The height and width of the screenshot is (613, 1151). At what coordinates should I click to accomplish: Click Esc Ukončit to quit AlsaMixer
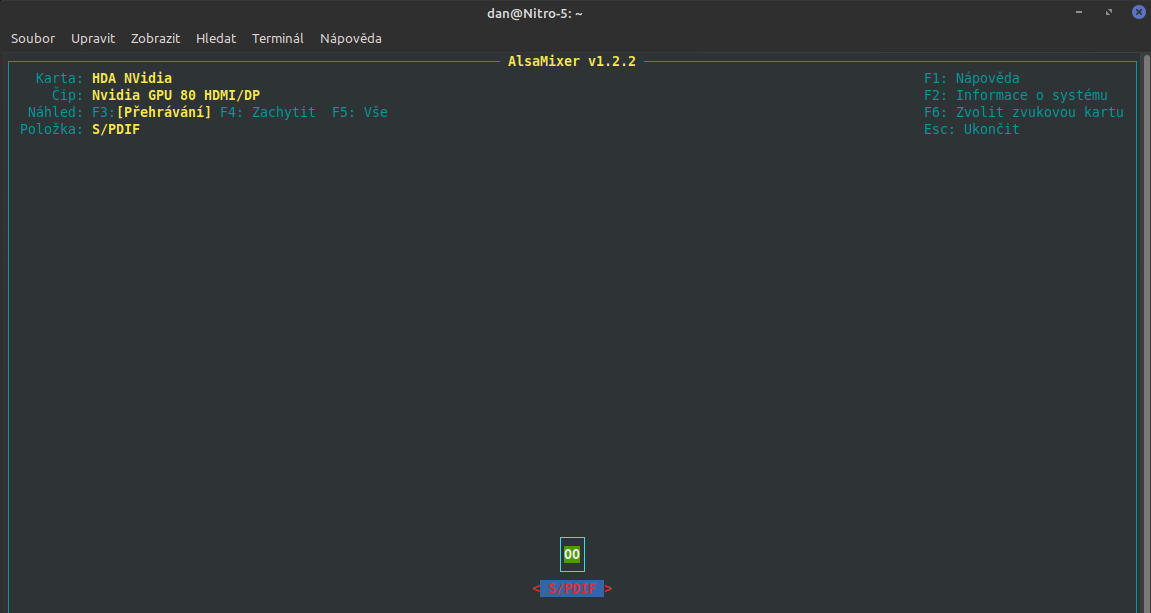[971, 129]
